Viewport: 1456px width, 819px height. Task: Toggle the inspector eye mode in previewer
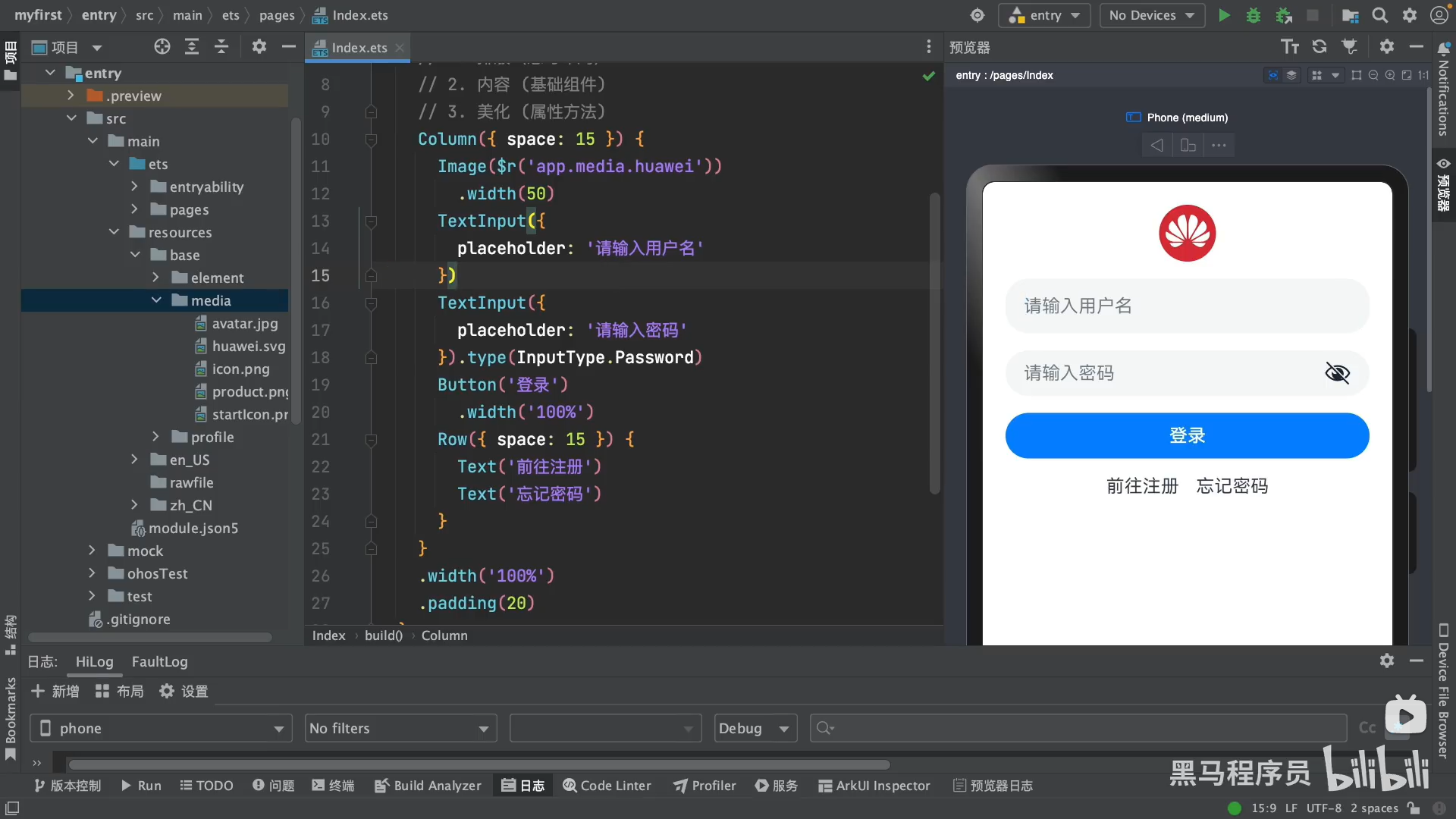[1273, 75]
